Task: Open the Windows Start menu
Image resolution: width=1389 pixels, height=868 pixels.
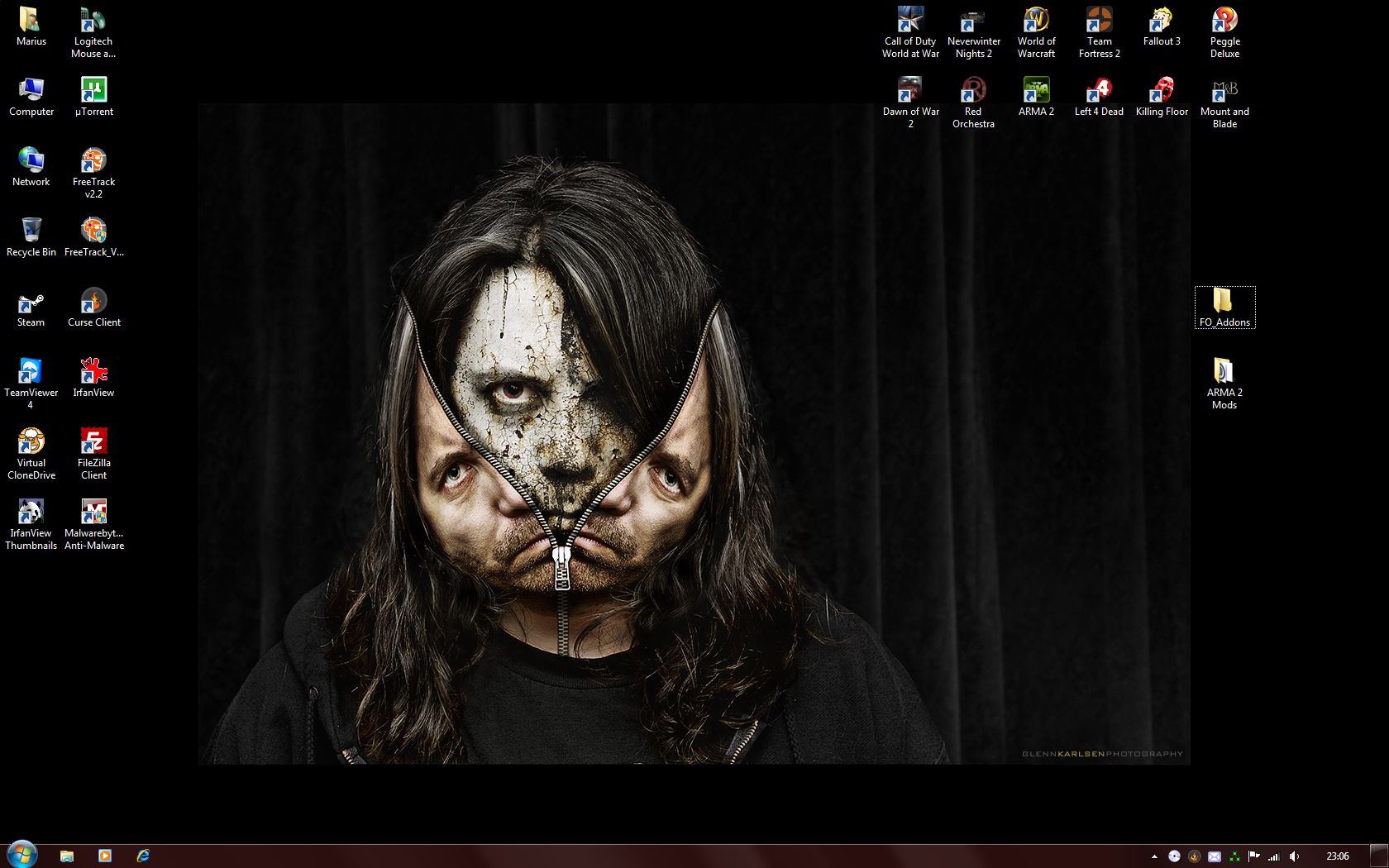Action: (x=21, y=855)
